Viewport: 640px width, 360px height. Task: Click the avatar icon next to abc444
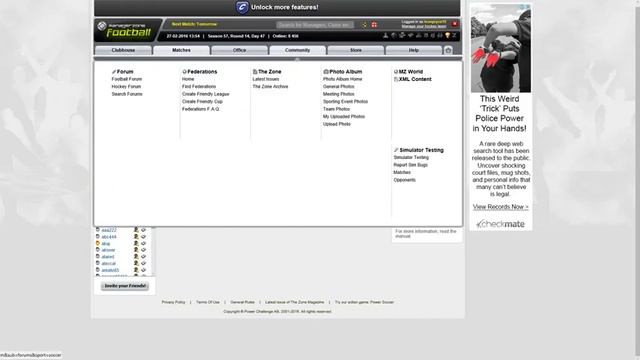point(98,237)
